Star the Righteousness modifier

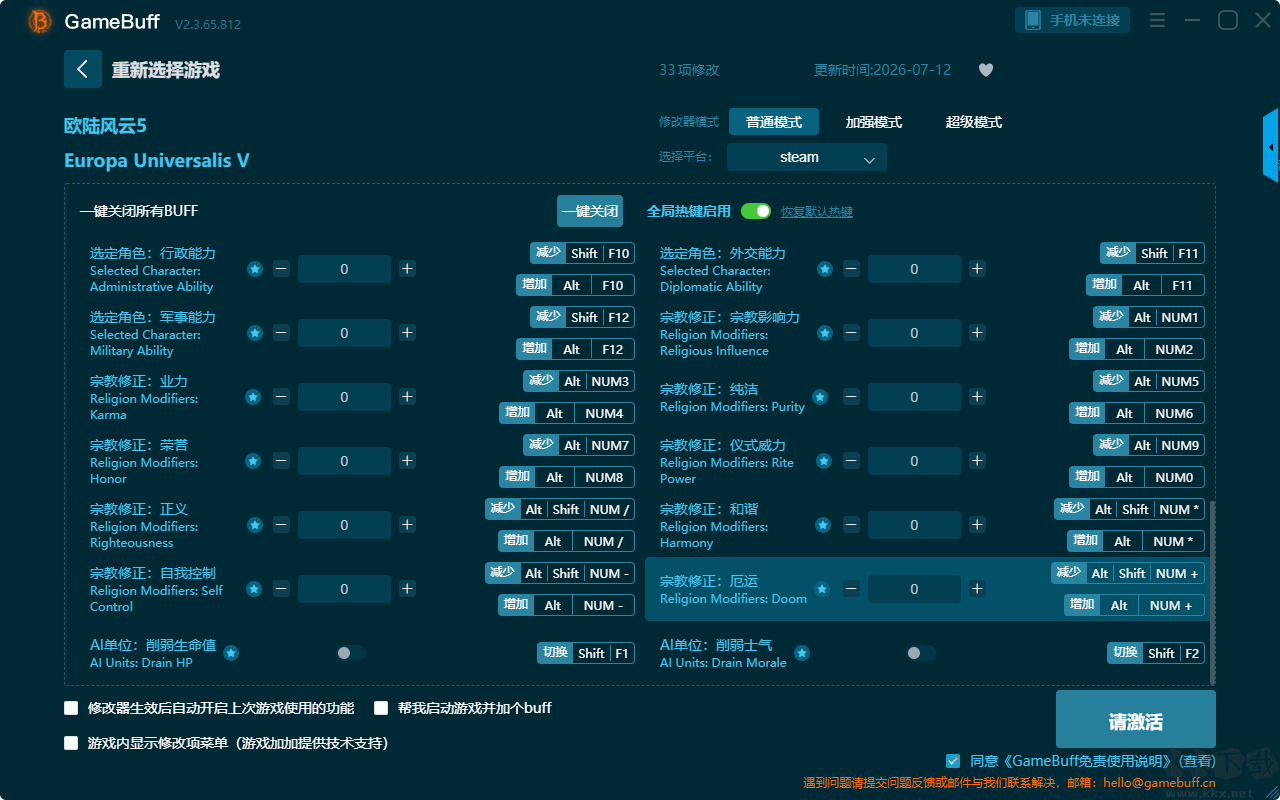[x=255, y=525]
